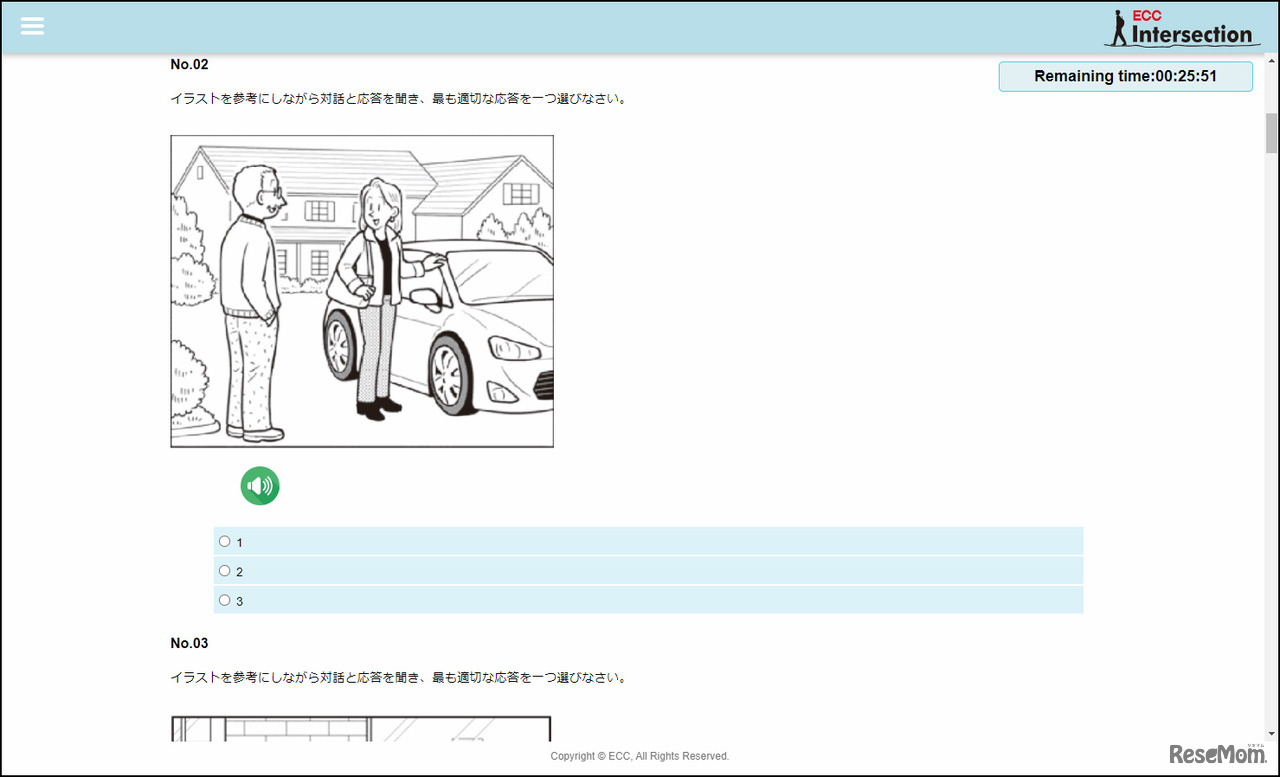Viewport: 1280px width, 777px height.
Task: Select answer option 1 for No.02
Action: coord(224,541)
